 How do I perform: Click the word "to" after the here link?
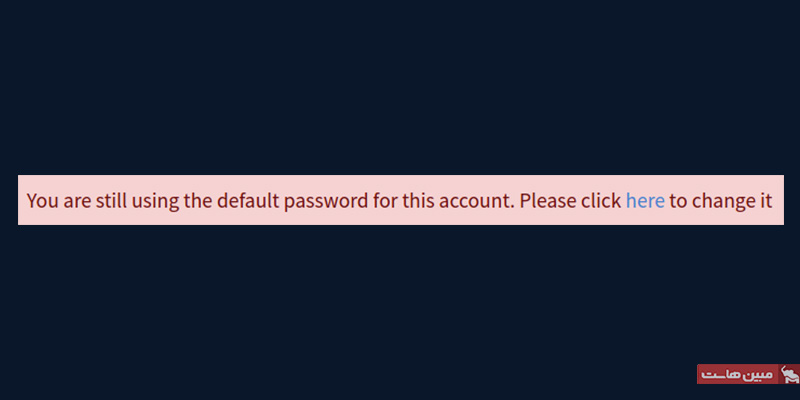pos(678,202)
